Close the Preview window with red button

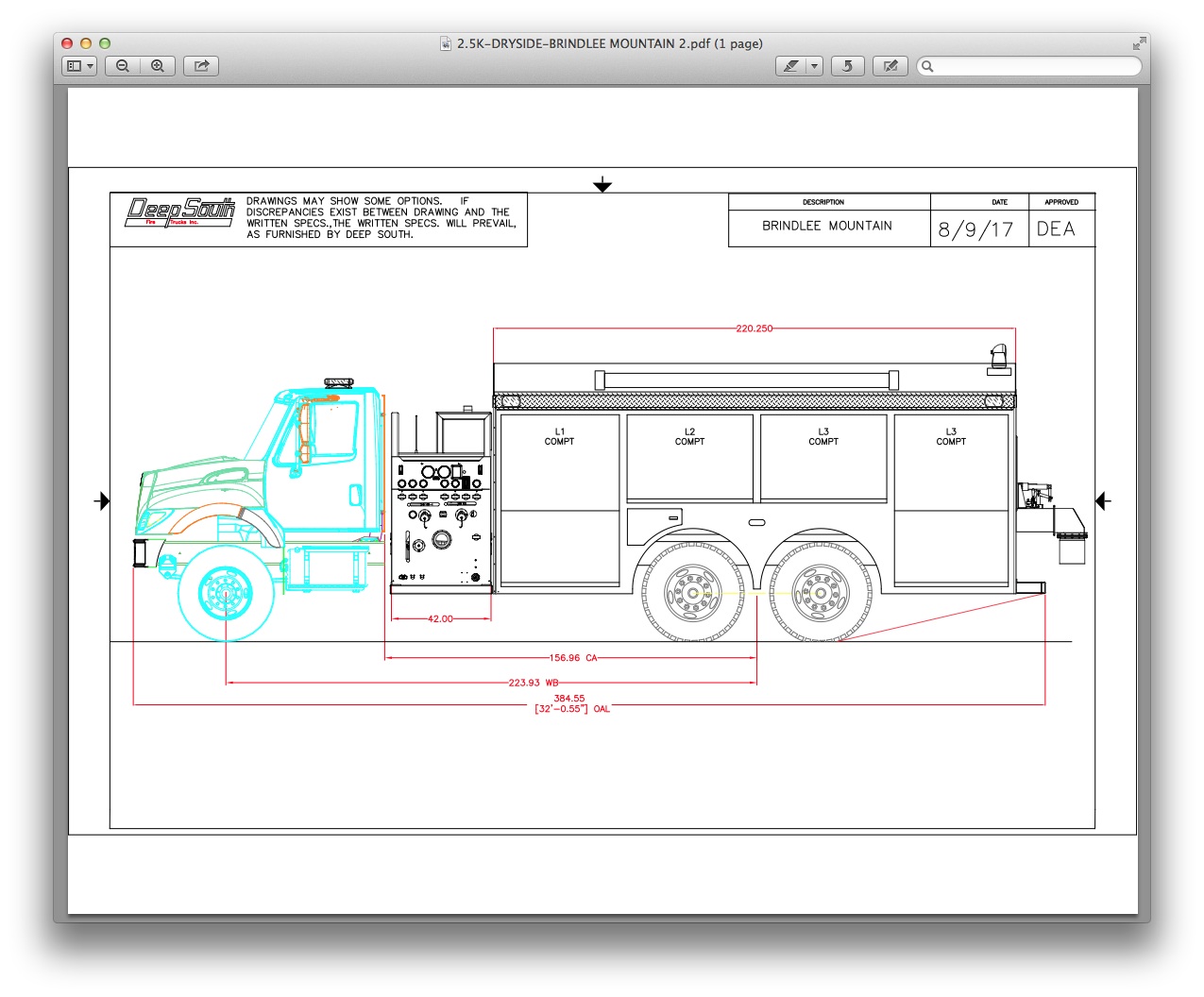67,43
